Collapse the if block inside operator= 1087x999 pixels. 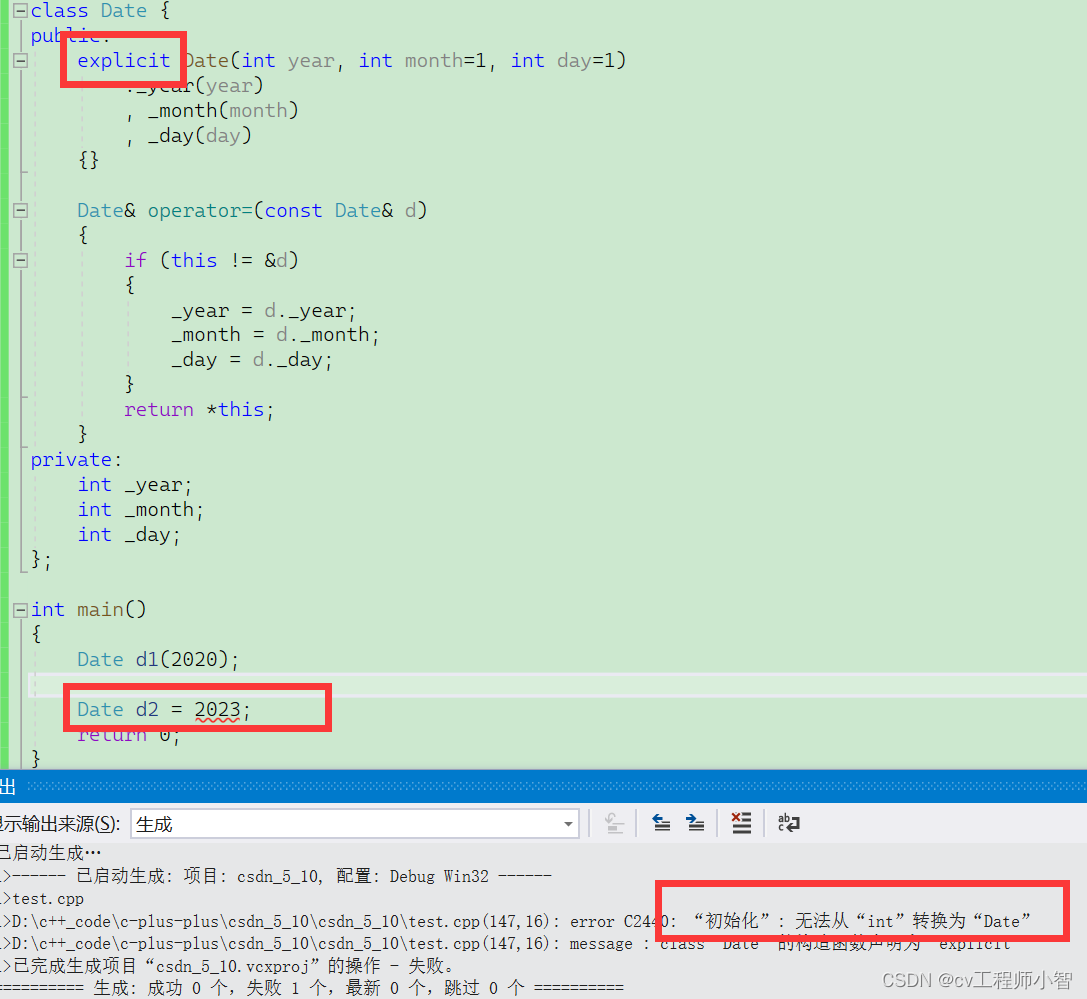19,260
